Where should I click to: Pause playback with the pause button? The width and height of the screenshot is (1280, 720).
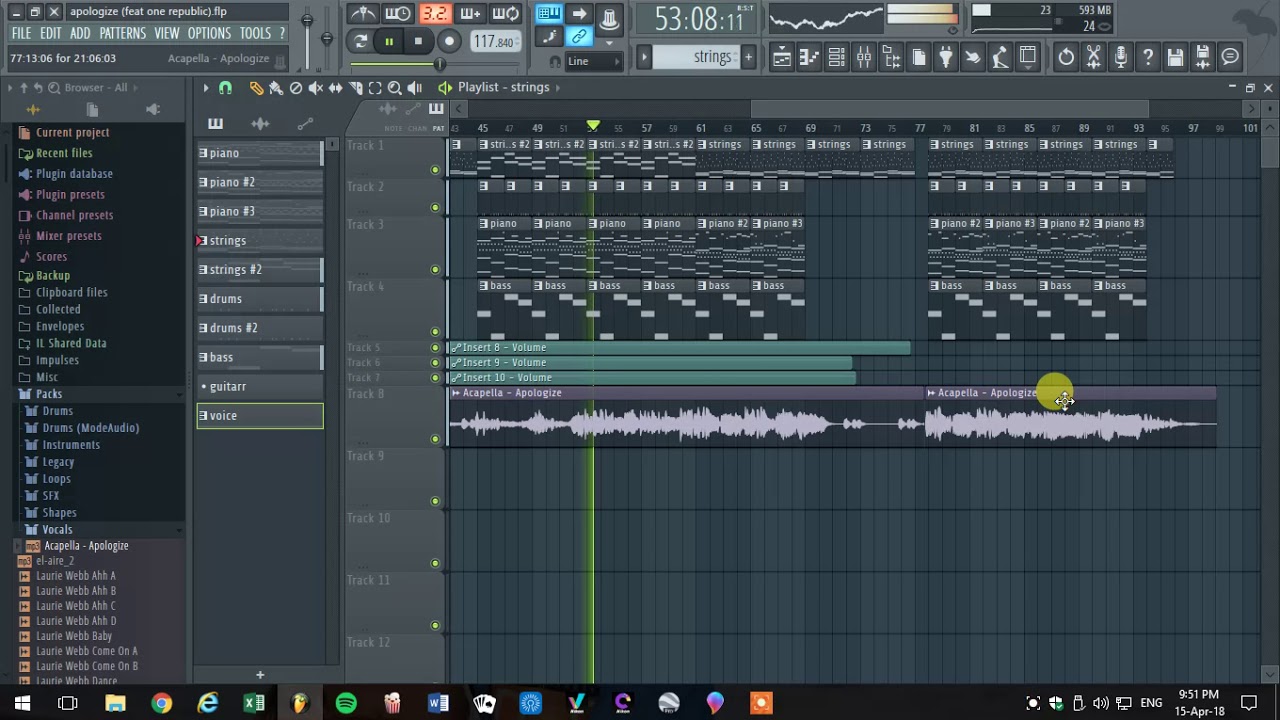tap(389, 41)
